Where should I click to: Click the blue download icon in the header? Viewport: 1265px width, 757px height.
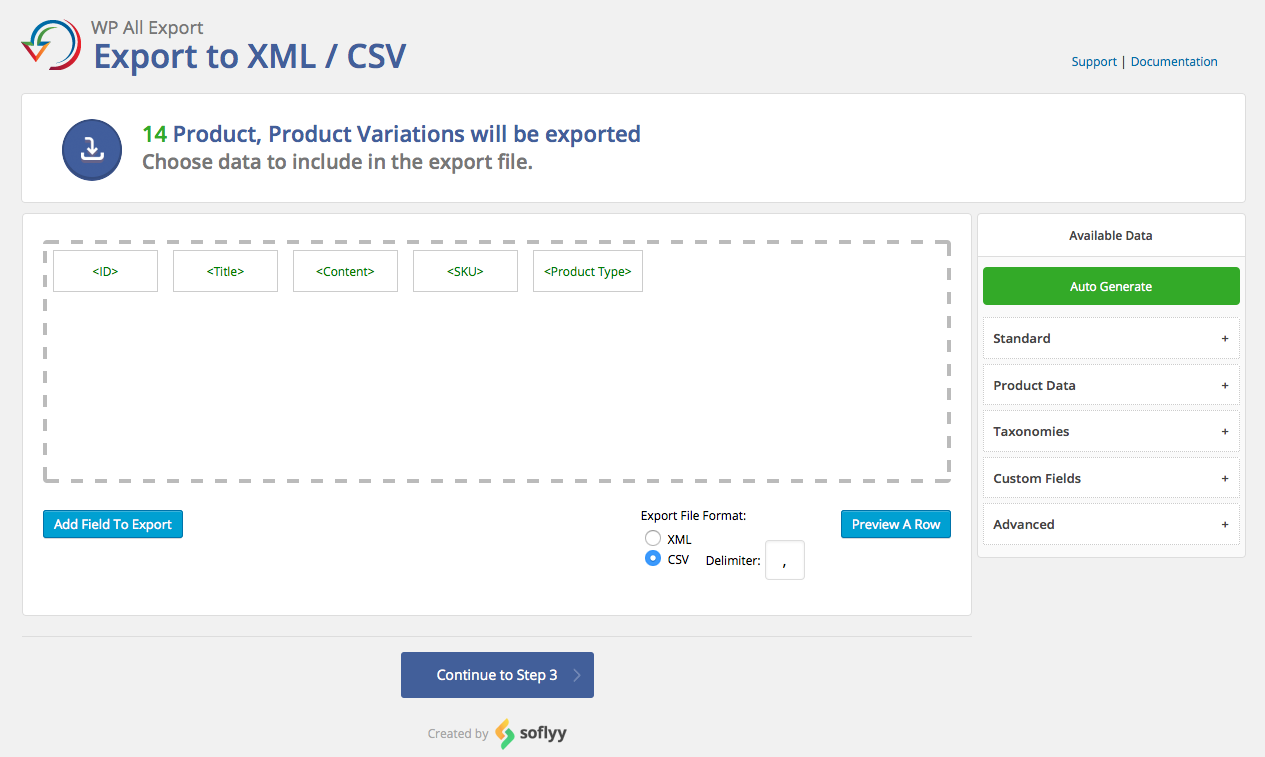click(x=91, y=149)
